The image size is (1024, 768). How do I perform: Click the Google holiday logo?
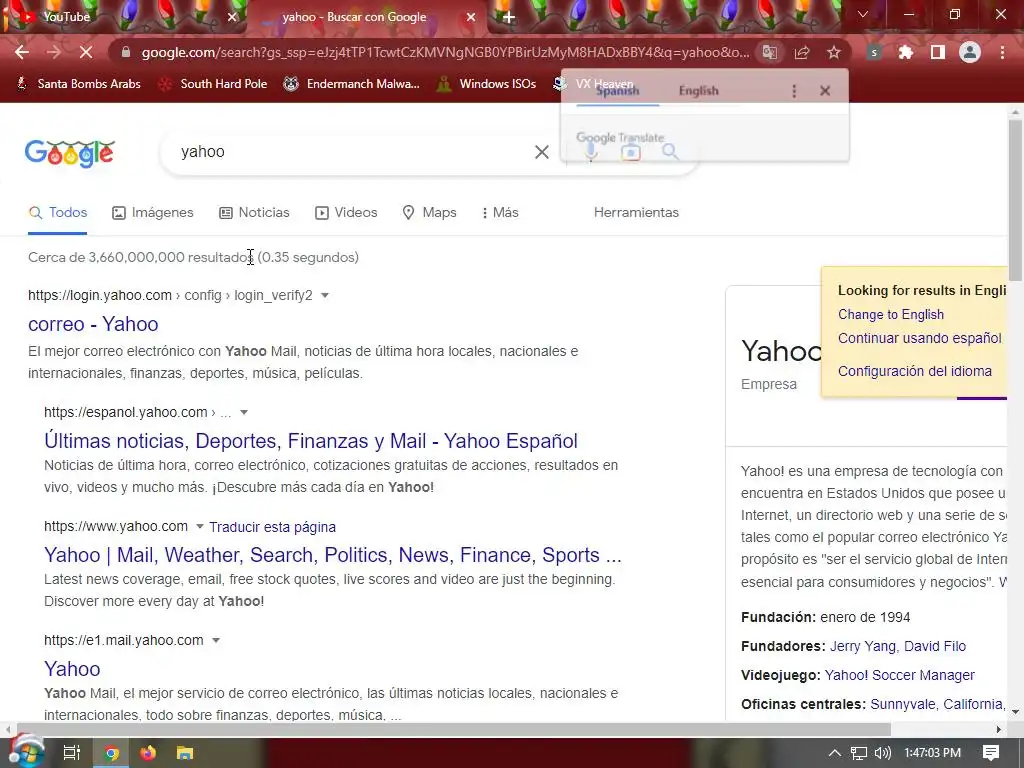click(x=70, y=153)
